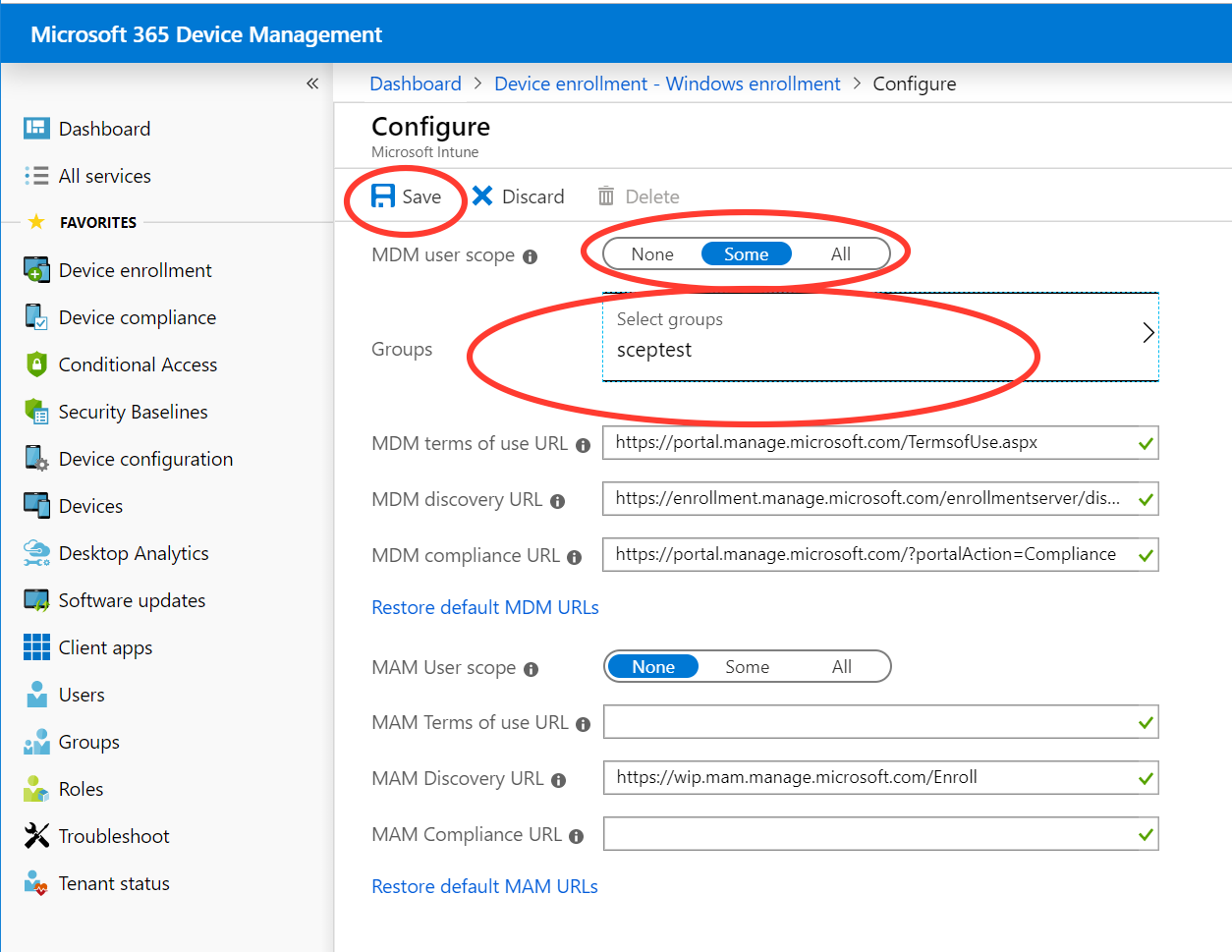Expand the Select groups chevron

1148,333
